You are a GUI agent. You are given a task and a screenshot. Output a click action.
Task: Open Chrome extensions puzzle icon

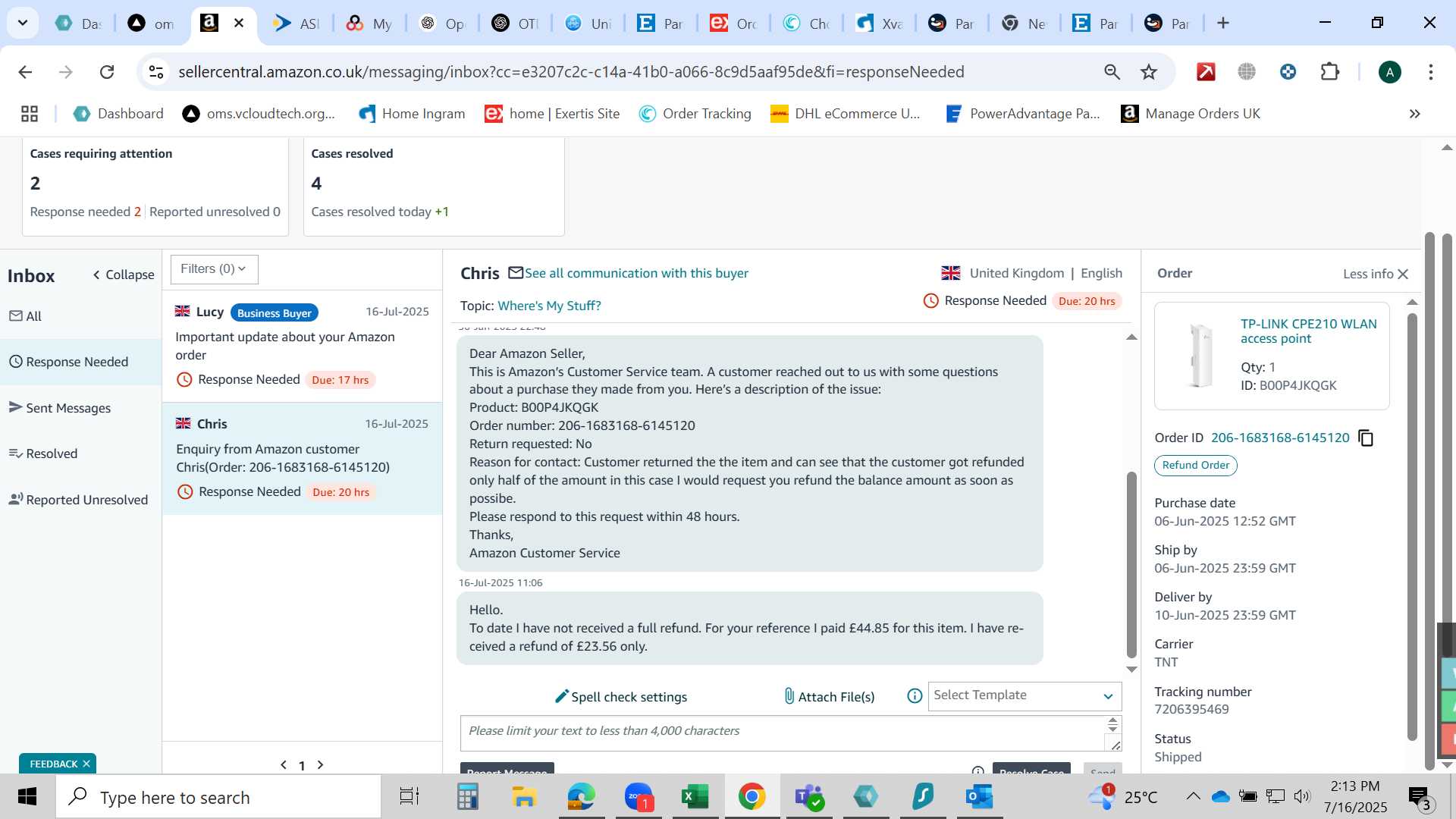1329,72
